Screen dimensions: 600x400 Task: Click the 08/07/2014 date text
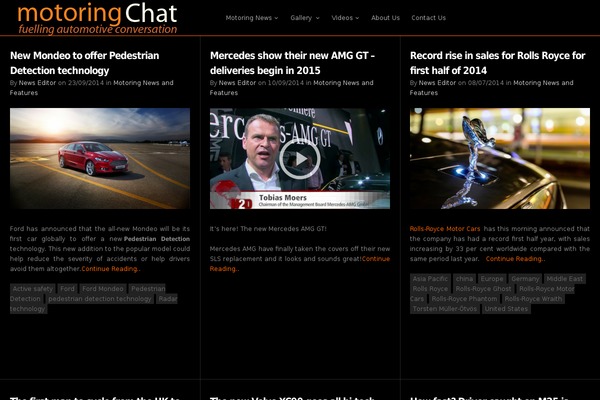(486, 83)
